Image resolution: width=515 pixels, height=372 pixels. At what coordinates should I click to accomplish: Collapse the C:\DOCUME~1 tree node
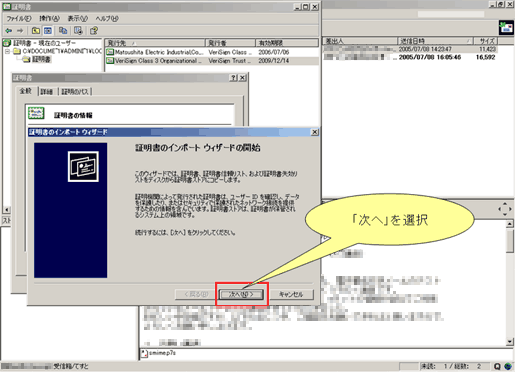(x=7, y=51)
